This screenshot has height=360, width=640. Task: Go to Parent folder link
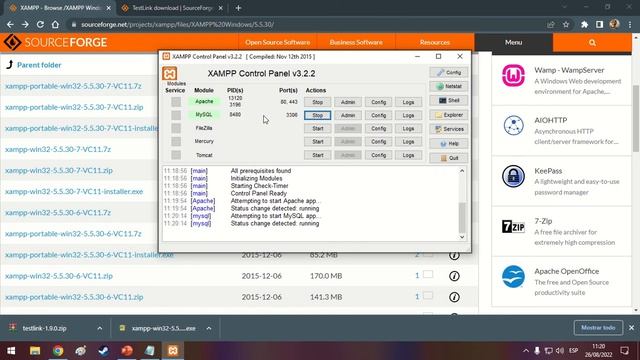(x=39, y=65)
